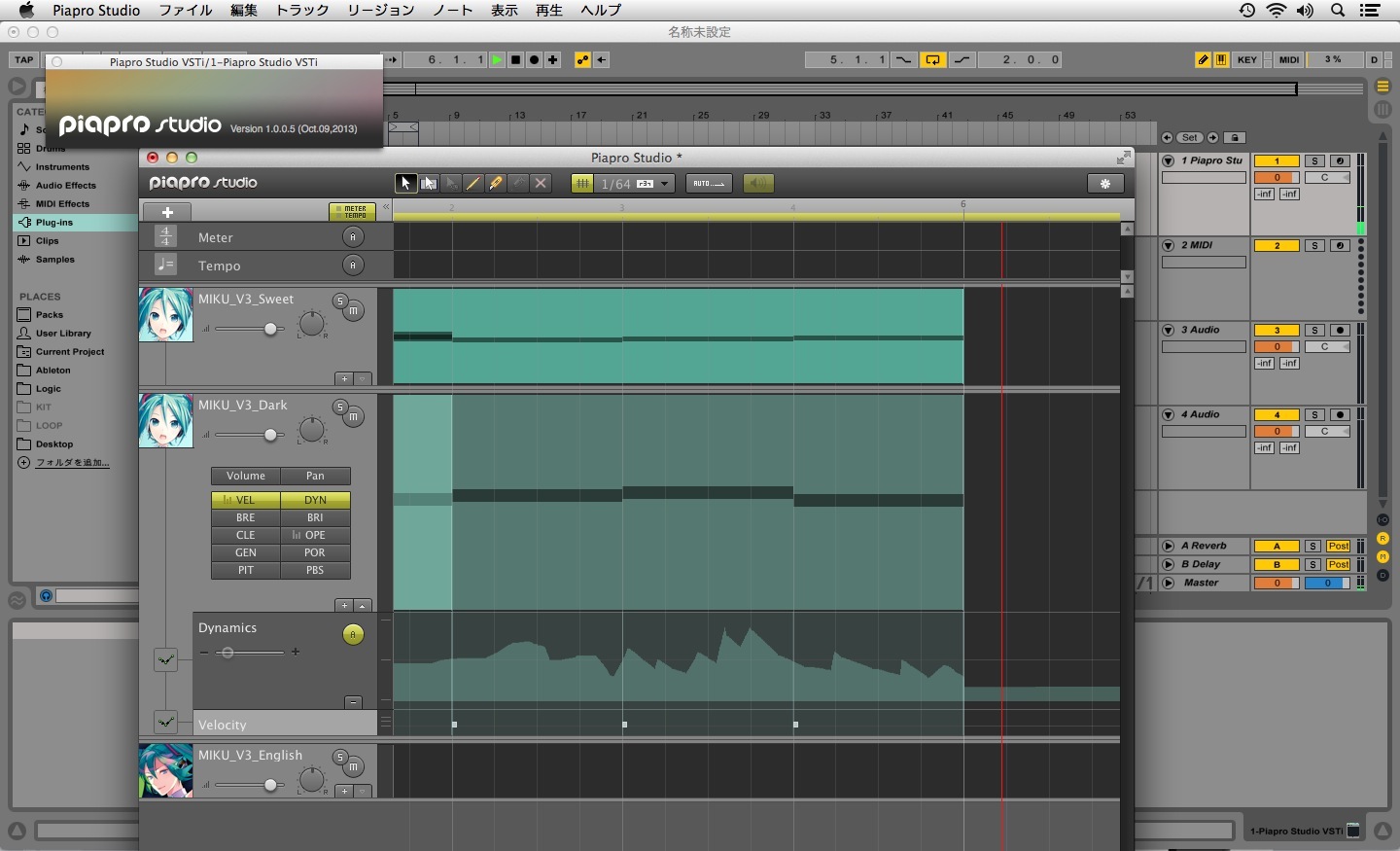This screenshot has width=1400, height=851.
Task: Click the KEY map mode button
Action: (x=1247, y=59)
